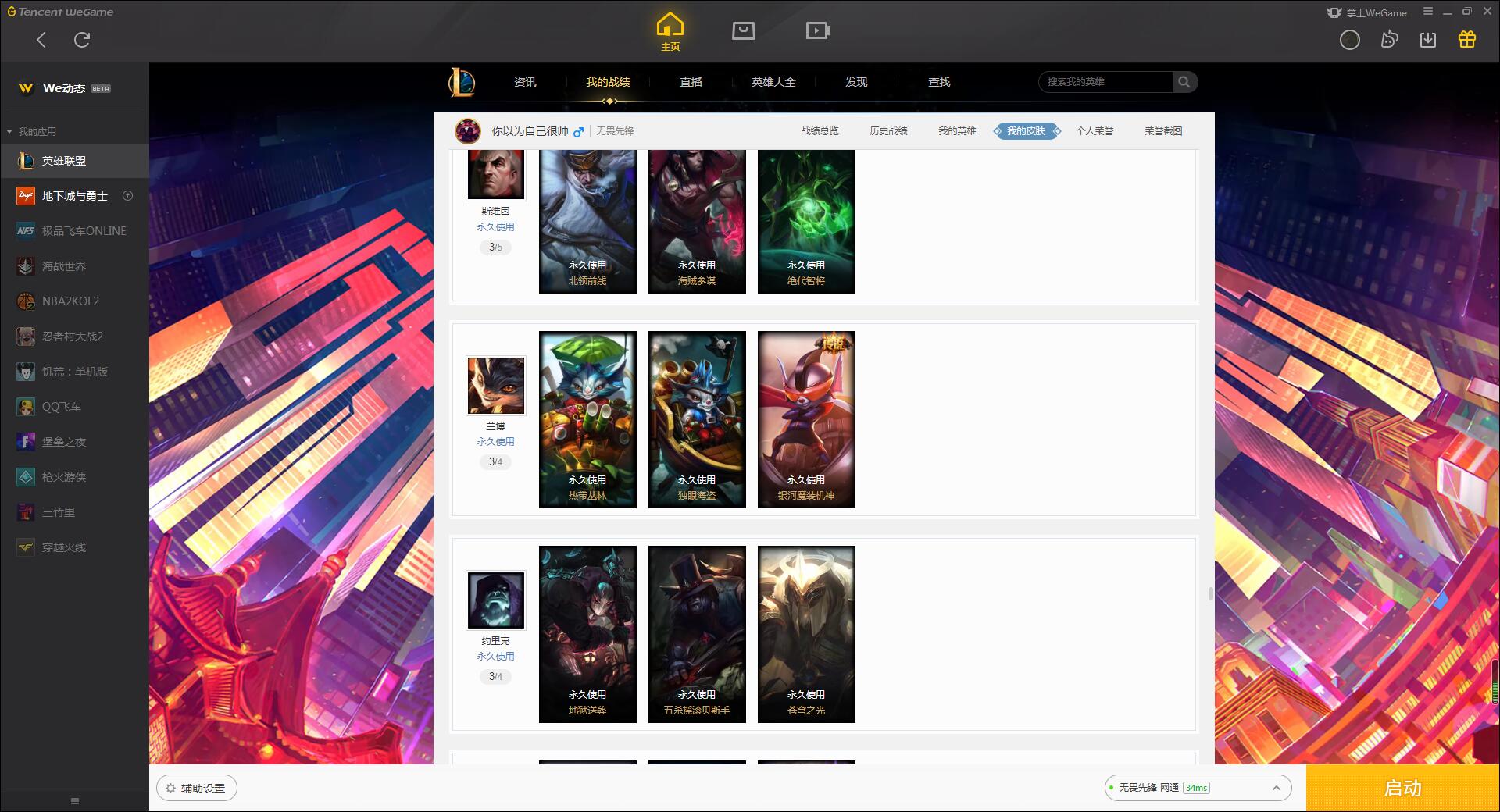Select 三竹里 in sidebar

pos(74,512)
